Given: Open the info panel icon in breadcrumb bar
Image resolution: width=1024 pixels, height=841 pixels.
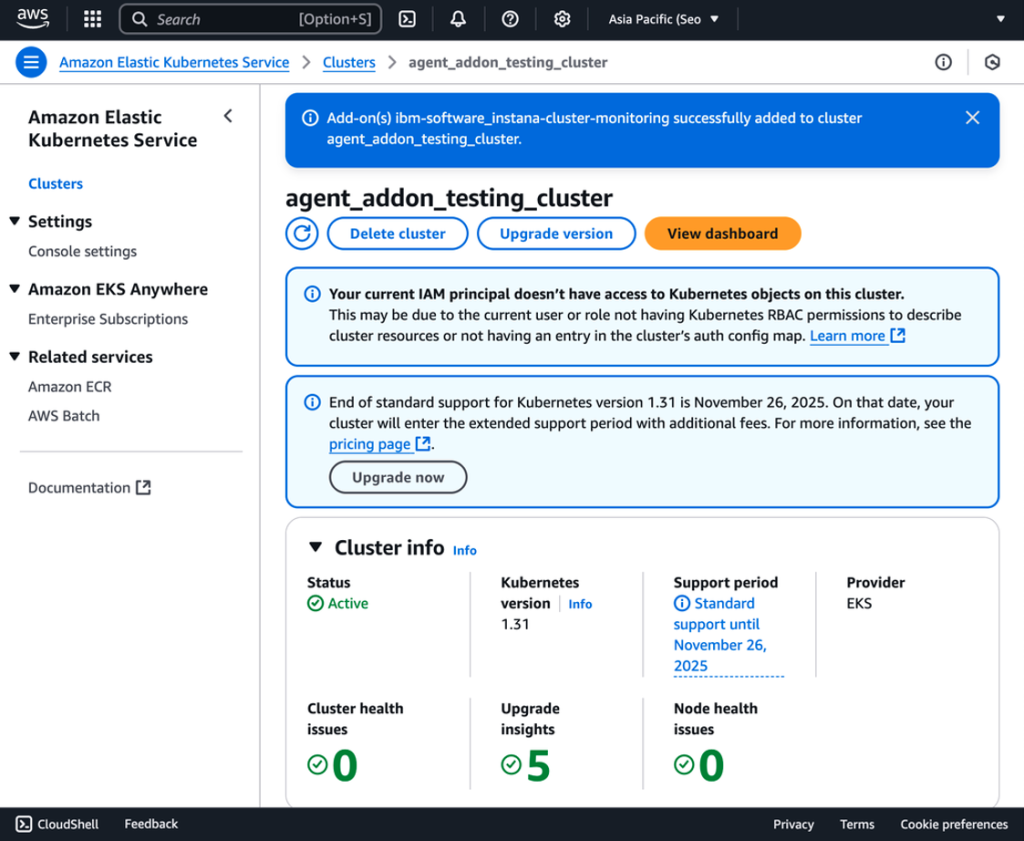Looking at the screenshot, I should (x=943, y=62).
